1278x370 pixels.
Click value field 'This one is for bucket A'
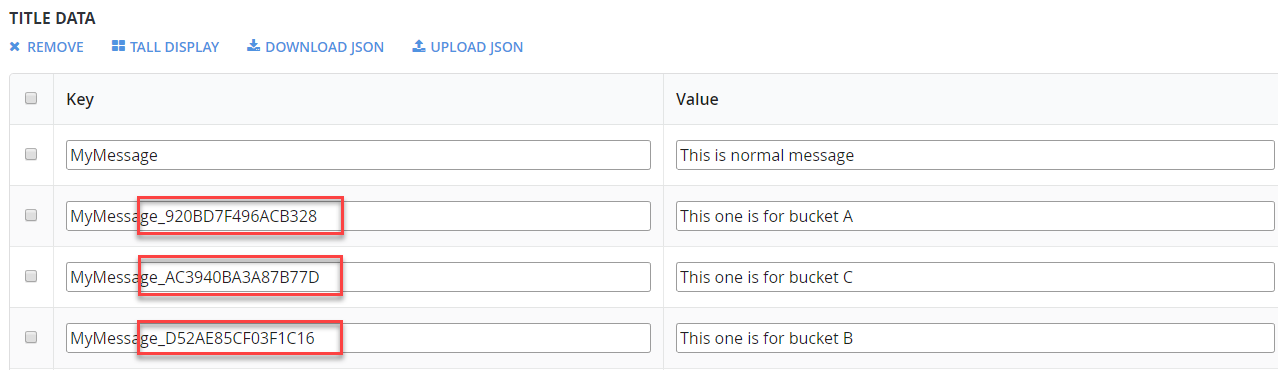(975, 216)
